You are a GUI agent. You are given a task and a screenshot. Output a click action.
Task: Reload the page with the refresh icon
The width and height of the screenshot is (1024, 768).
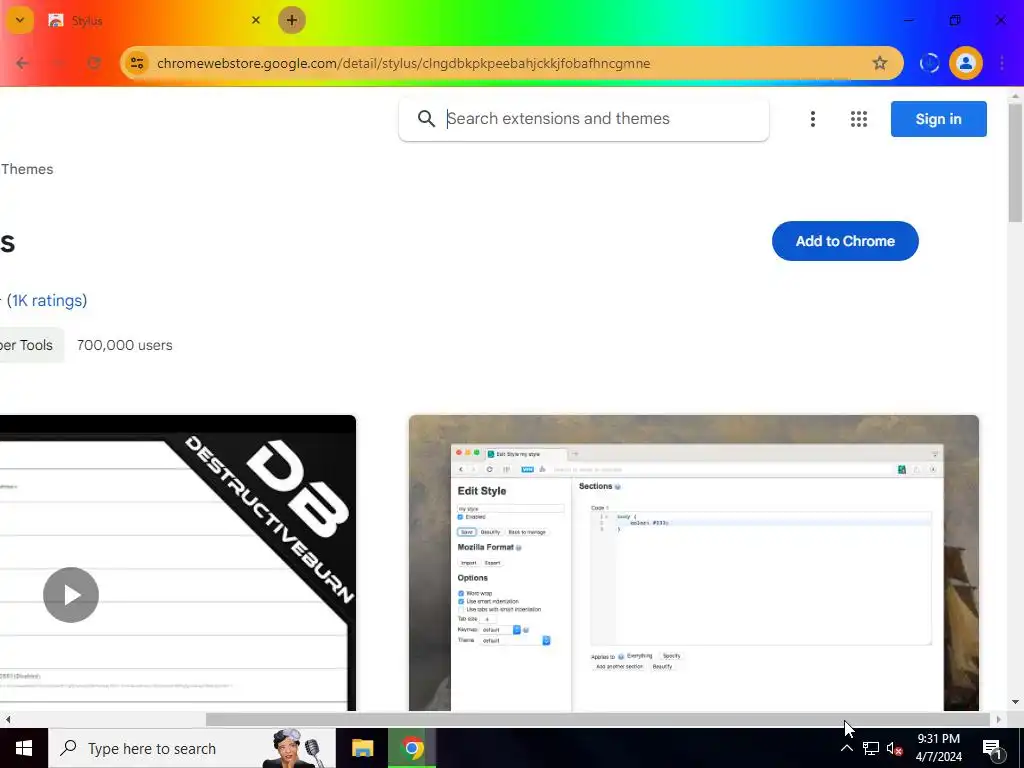click(94, 63)
